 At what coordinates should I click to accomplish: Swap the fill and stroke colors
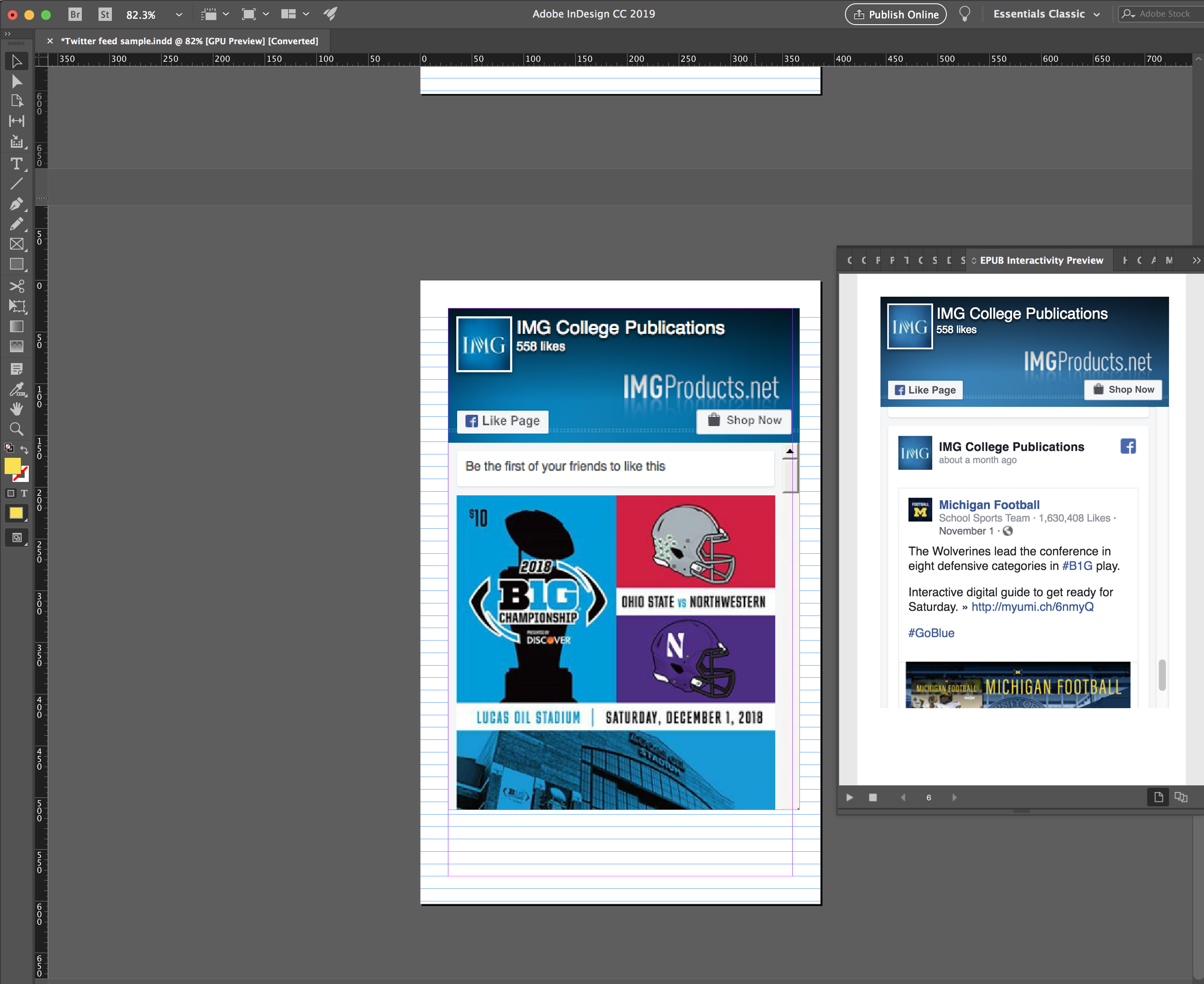24,449
